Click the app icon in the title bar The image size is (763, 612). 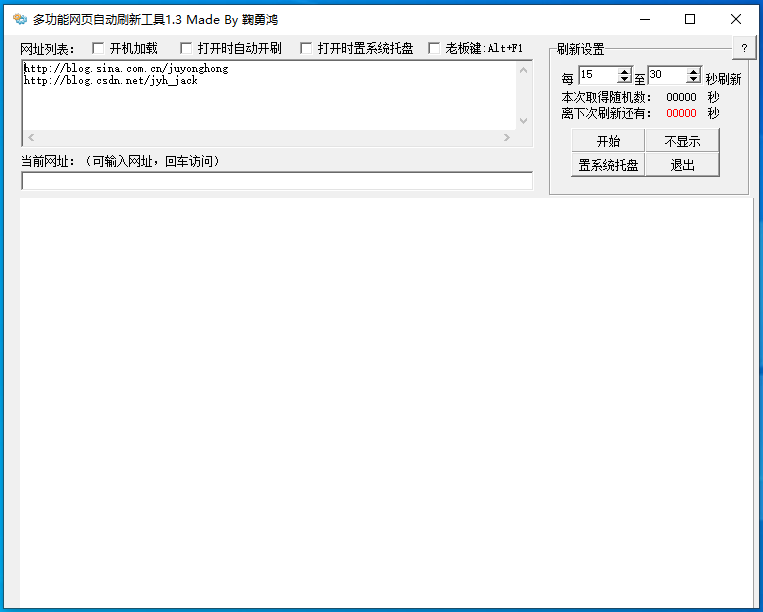(19, 19)
